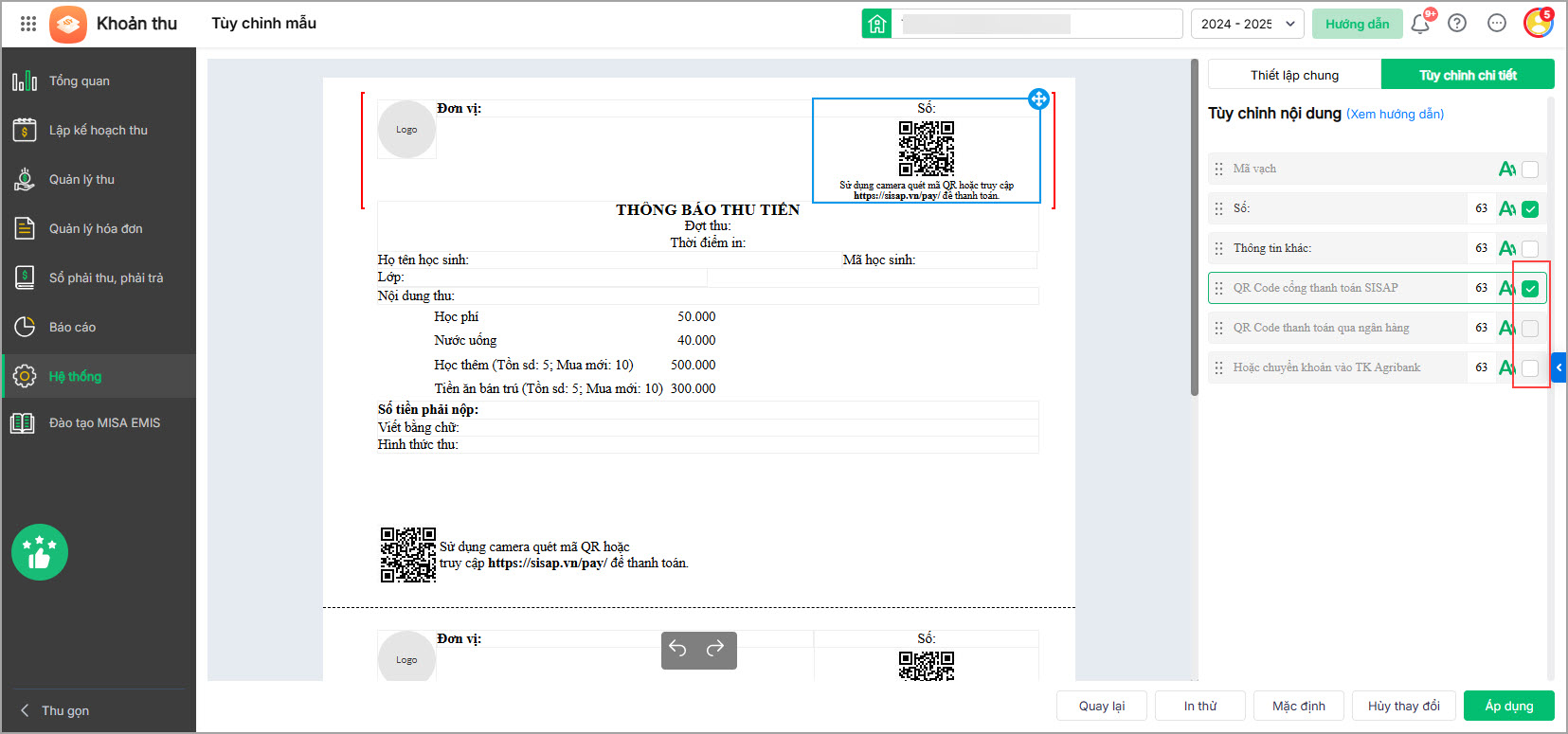Collapse the sidebar with Thu gọn

55,710
